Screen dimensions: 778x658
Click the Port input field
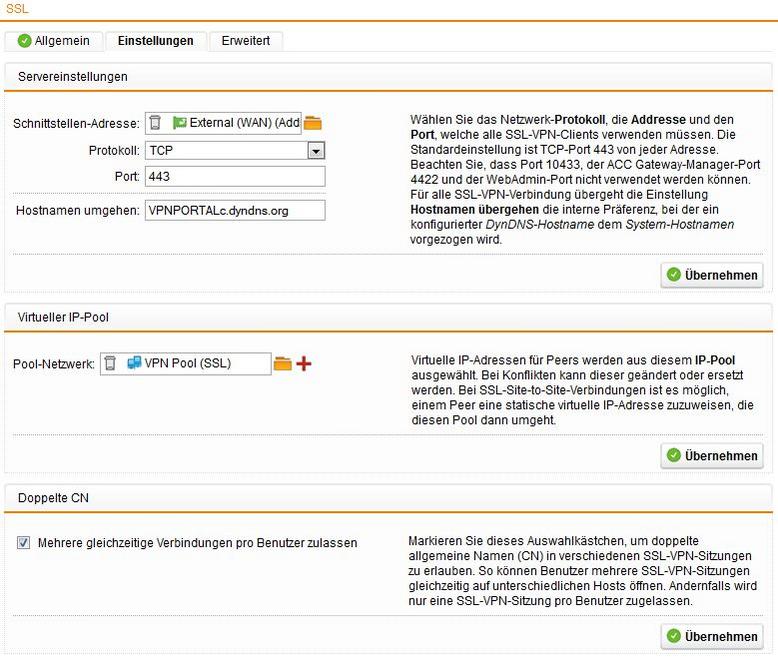(235, 176)
